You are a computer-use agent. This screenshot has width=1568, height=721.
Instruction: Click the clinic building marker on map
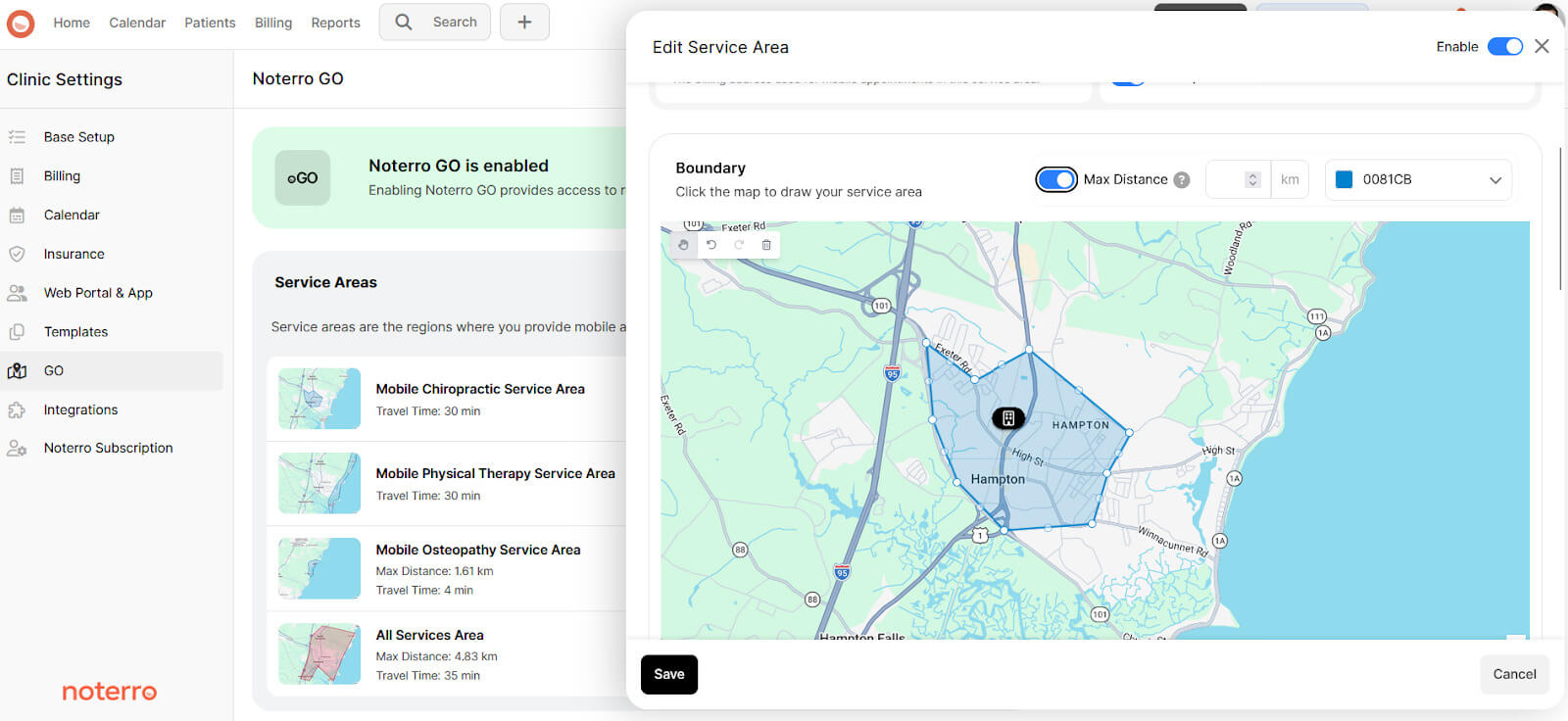[x=1008, y=418]
